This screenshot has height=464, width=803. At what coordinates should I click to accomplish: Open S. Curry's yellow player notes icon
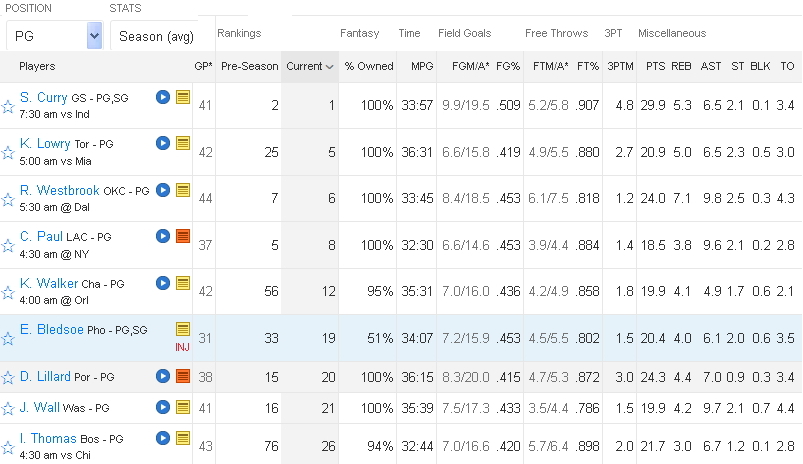click(x=183, y=97)
